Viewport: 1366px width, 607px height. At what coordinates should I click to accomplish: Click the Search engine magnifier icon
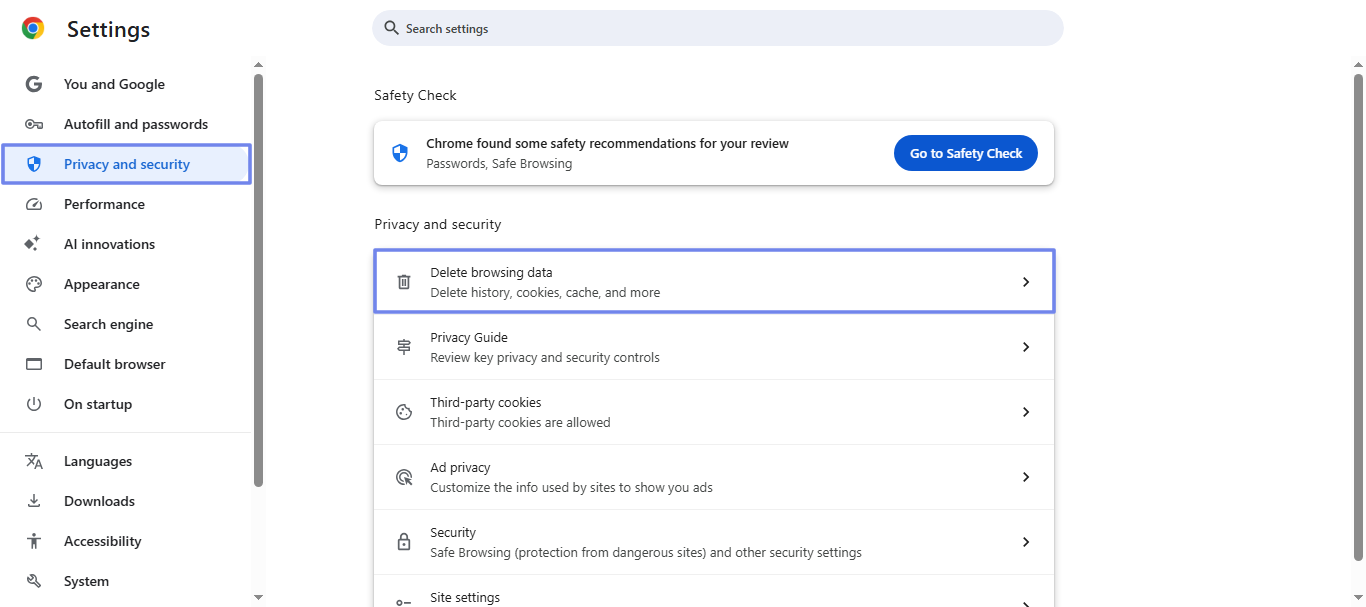pyautogui.click(x=34, y=323)
